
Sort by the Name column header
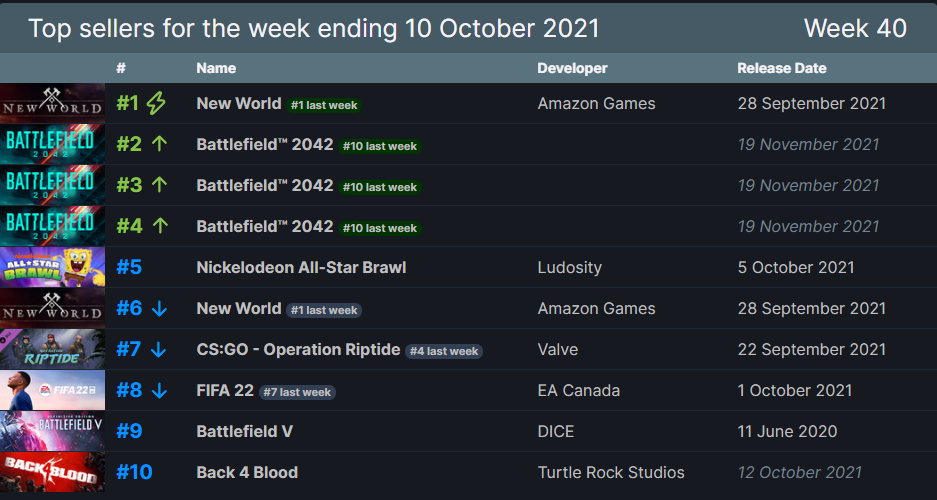click(x=216, y=68)
